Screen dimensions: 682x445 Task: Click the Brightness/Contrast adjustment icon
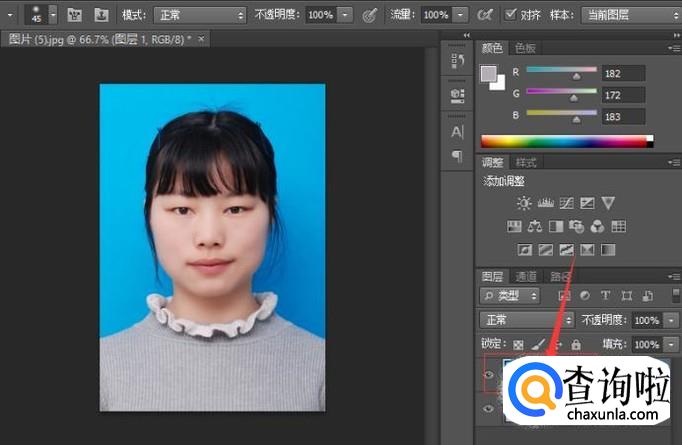coord(524,203)
